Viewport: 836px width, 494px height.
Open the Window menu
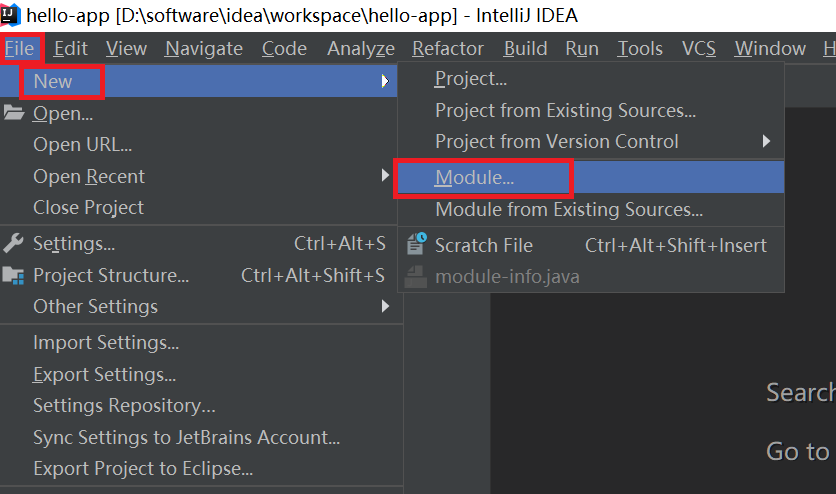click(x=770, y=48)
